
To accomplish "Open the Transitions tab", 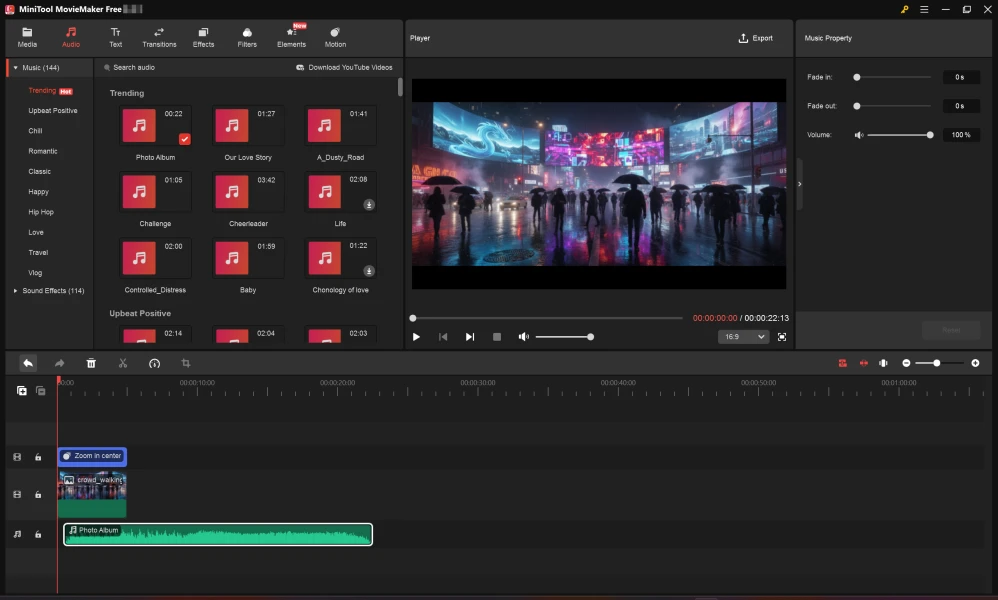I will 159,37.
